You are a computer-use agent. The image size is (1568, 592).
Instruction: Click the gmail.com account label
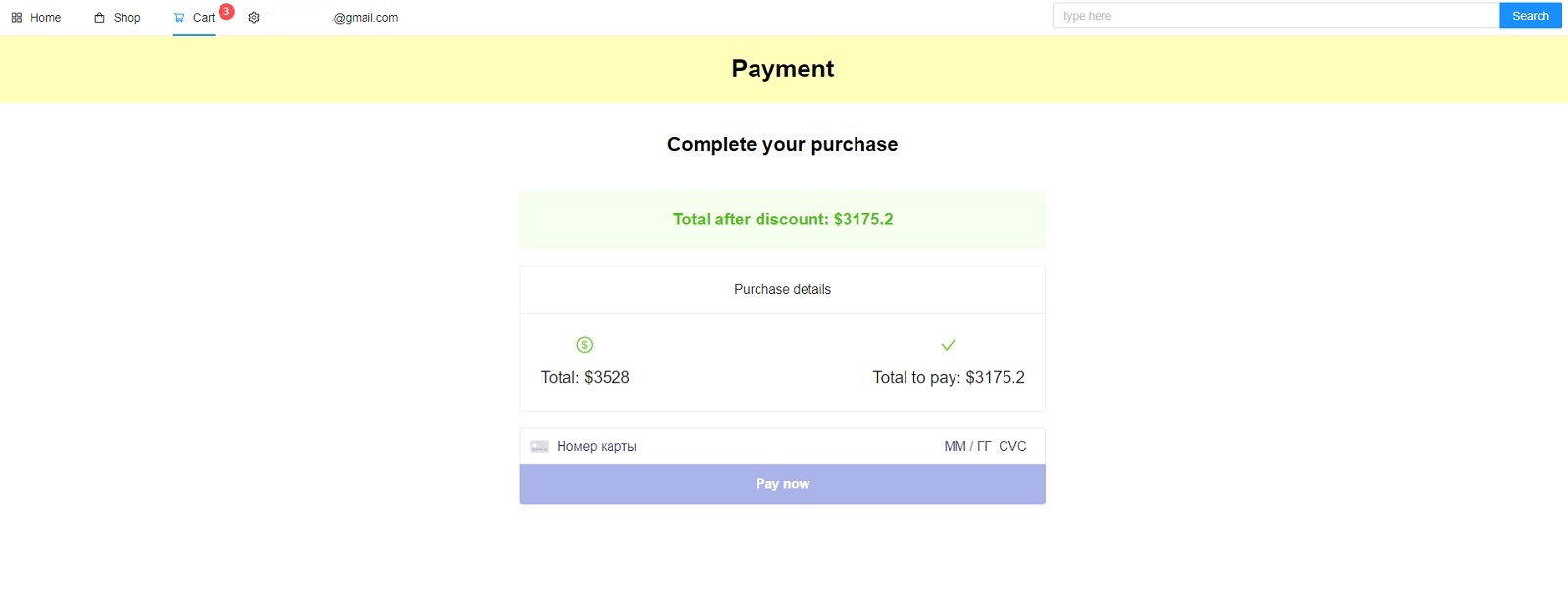tap(366, 17)
